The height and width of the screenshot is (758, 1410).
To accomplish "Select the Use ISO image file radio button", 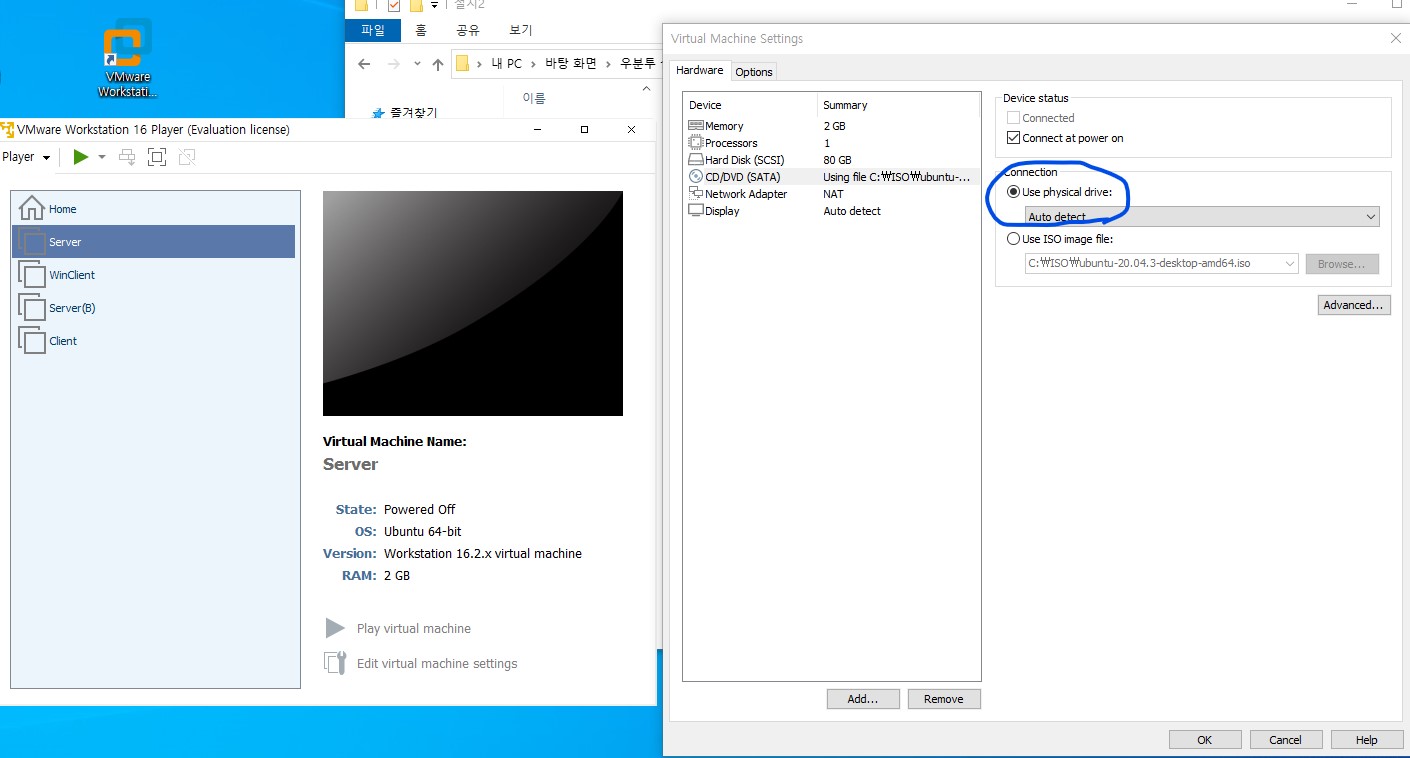I will (x=1013, y=239).
